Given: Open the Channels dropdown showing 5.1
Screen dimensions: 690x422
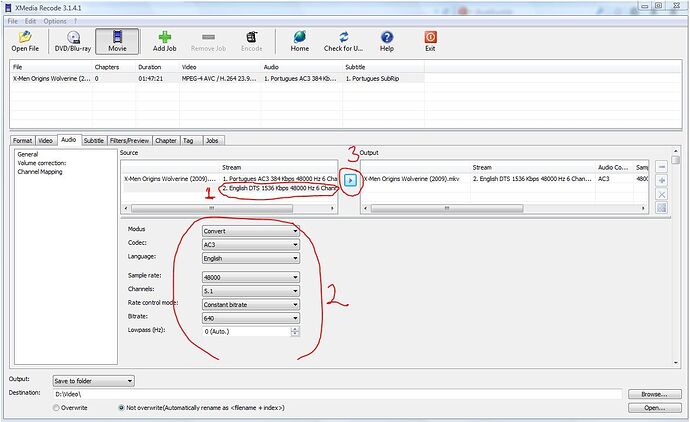Looking at the screenshot, I should [251, 291].
